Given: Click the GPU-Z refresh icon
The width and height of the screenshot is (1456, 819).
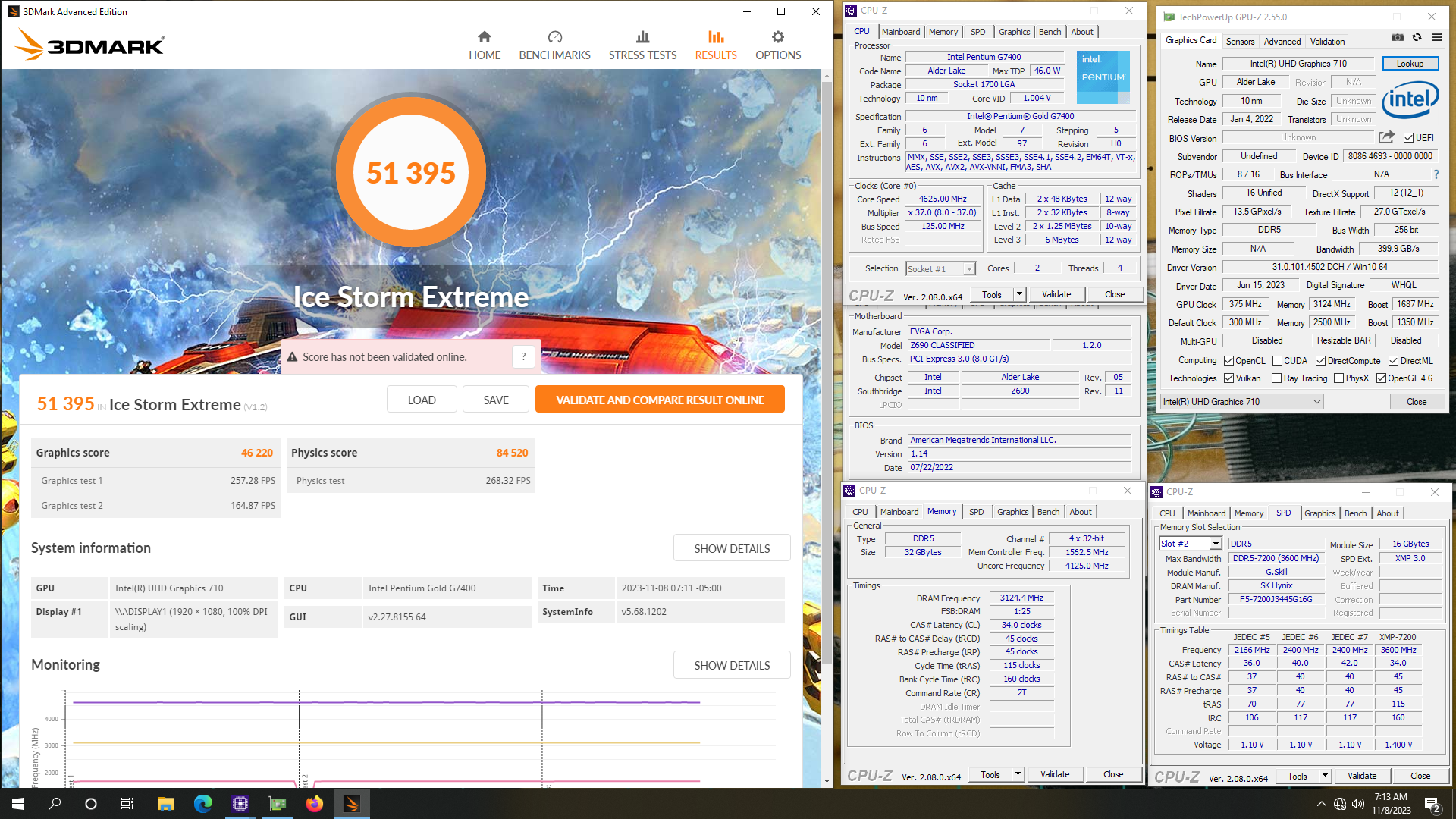Looking at the screenshot, I should 1417,37.
